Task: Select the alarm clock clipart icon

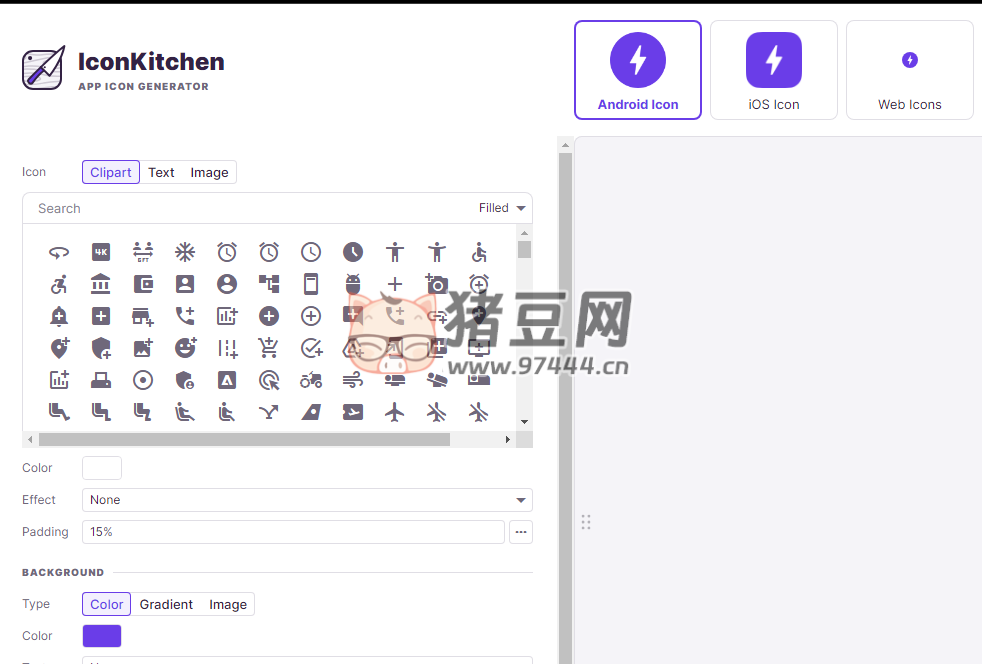Action: click(x=226, y=252)
